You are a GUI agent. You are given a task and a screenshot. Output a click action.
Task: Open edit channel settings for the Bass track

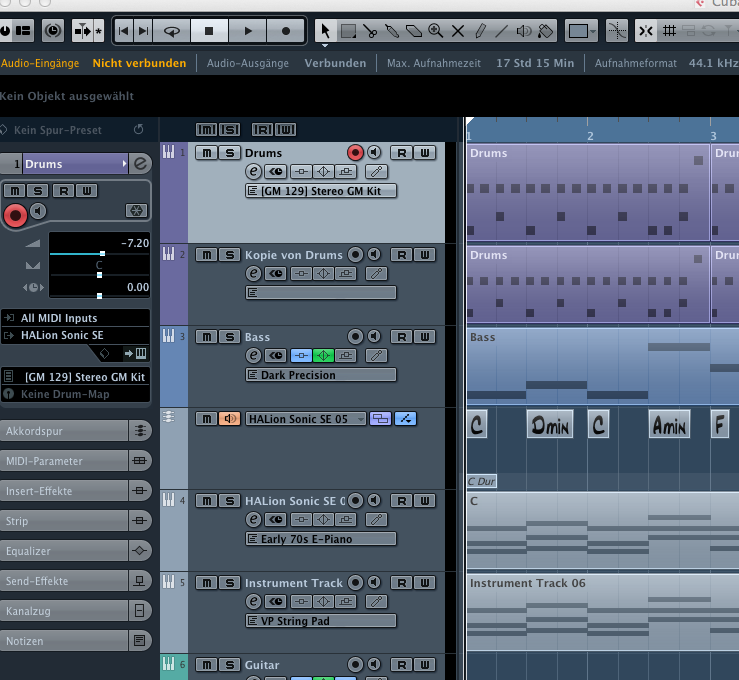click(x=253, y=355)
